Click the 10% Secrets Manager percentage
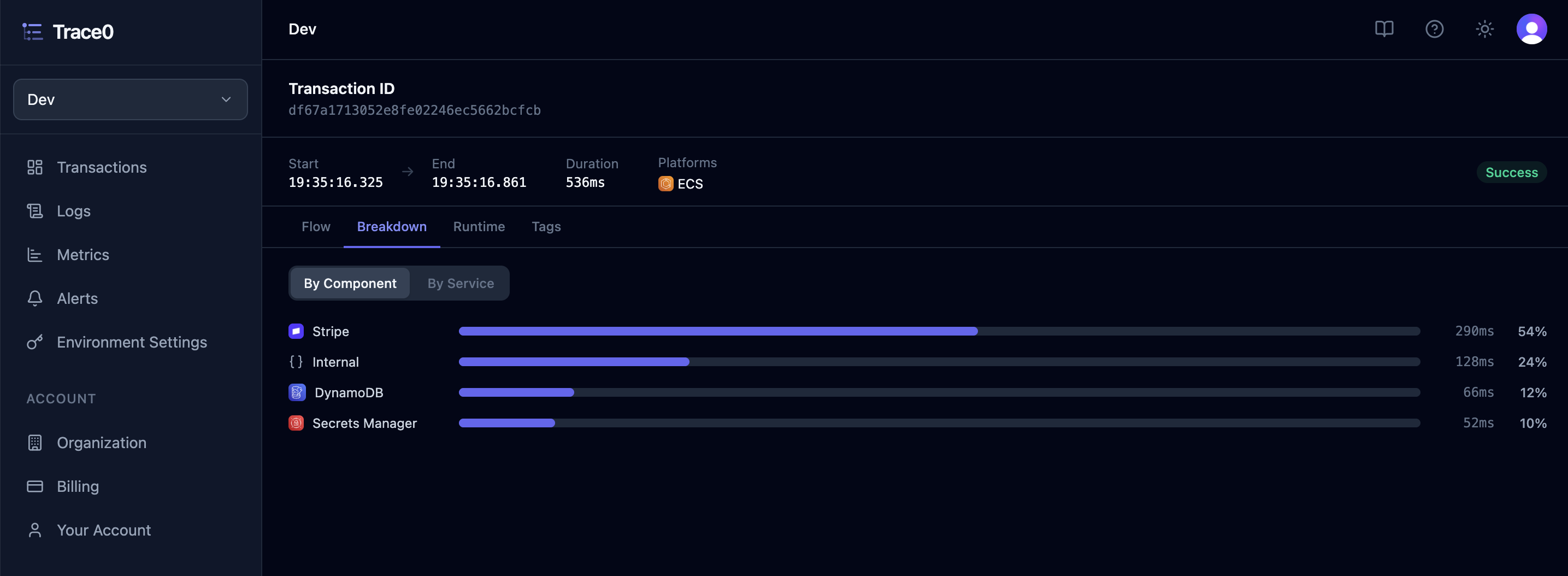 (1532, 423)
